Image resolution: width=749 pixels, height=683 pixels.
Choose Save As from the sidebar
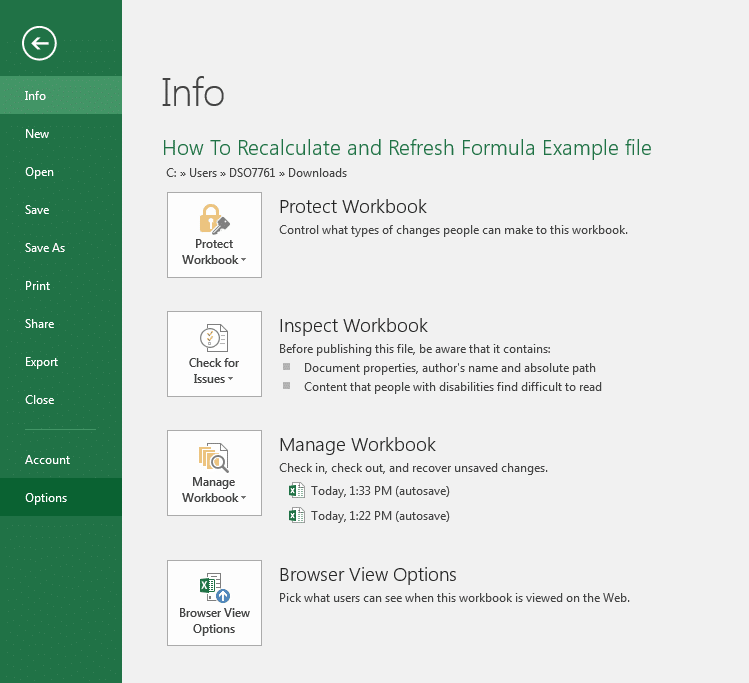point(44,248)
